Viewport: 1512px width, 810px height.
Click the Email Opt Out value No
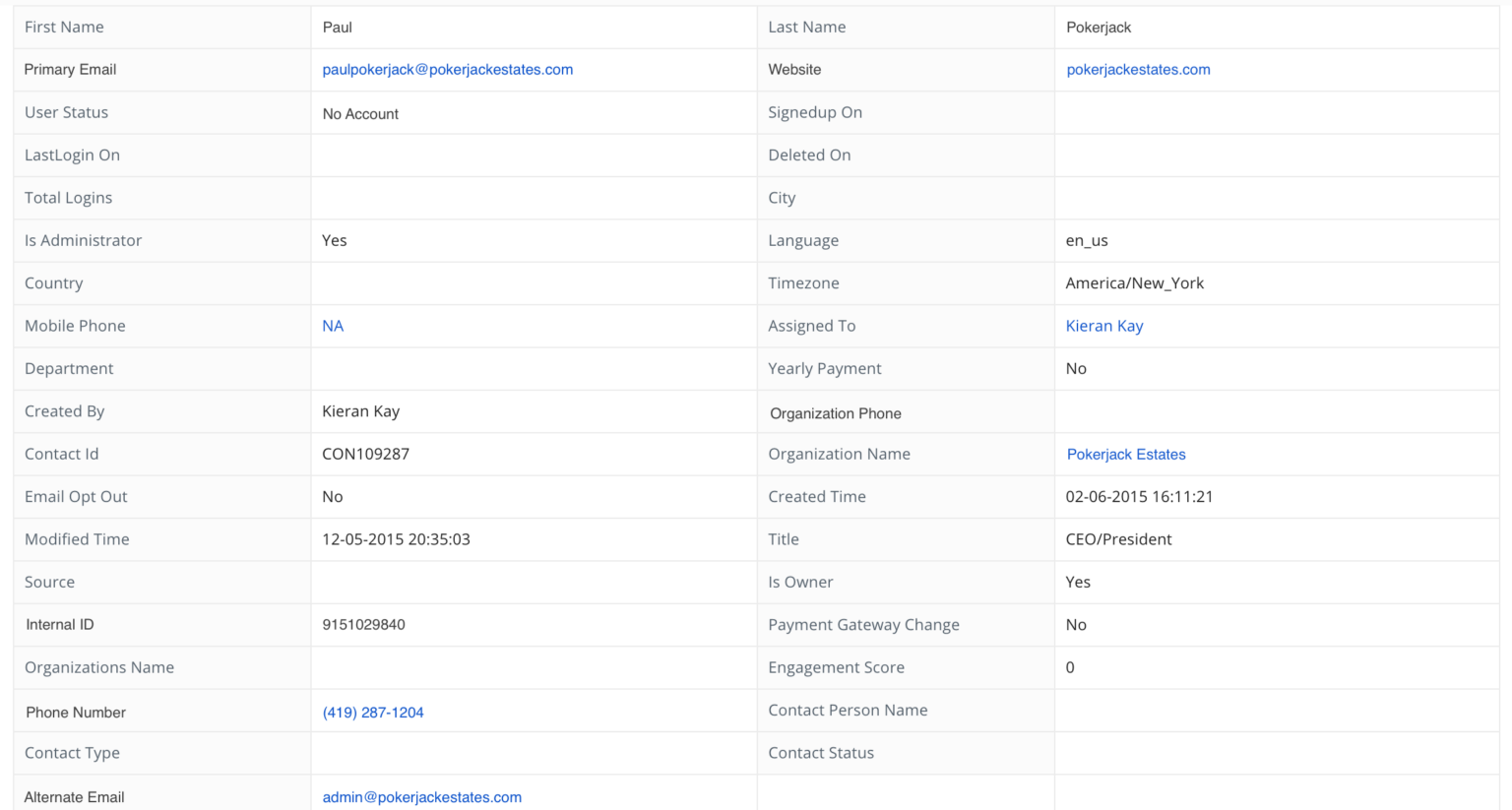coord(332,496)
